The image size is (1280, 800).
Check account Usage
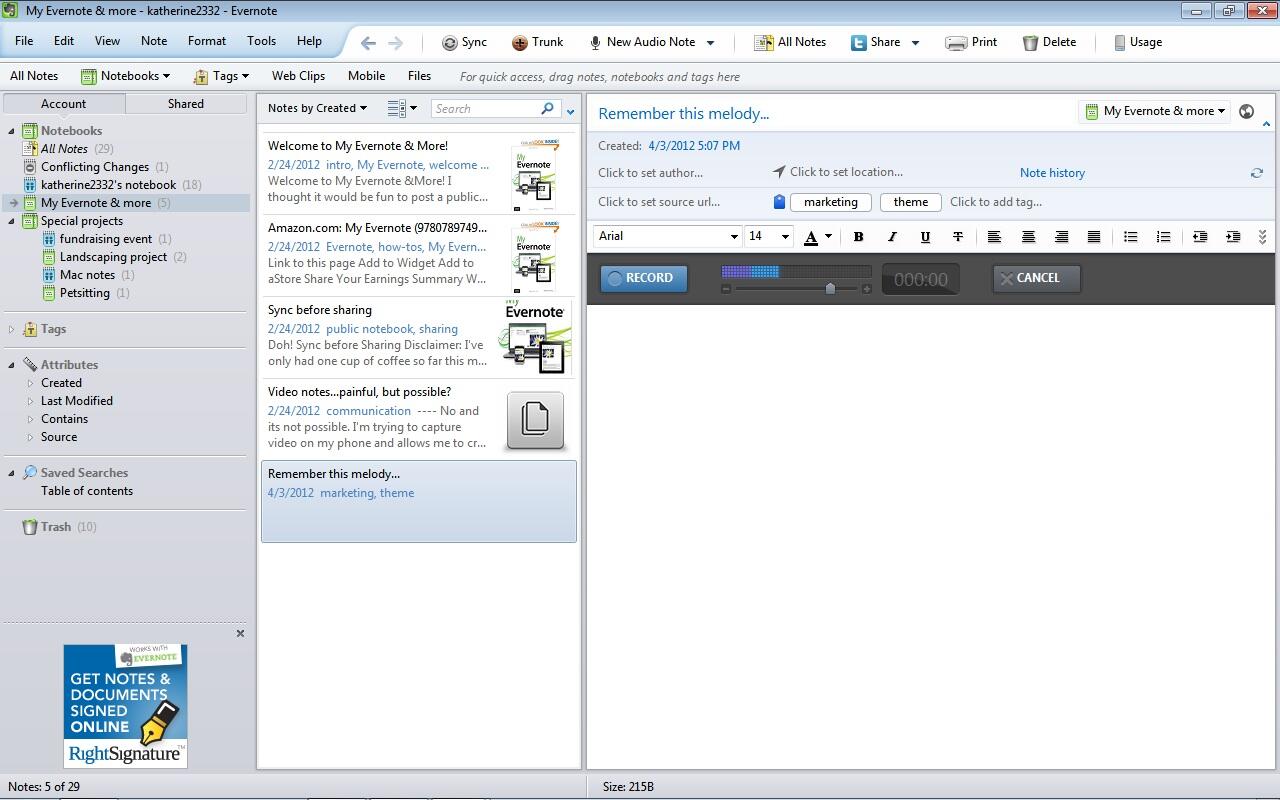coord(1138,42)
